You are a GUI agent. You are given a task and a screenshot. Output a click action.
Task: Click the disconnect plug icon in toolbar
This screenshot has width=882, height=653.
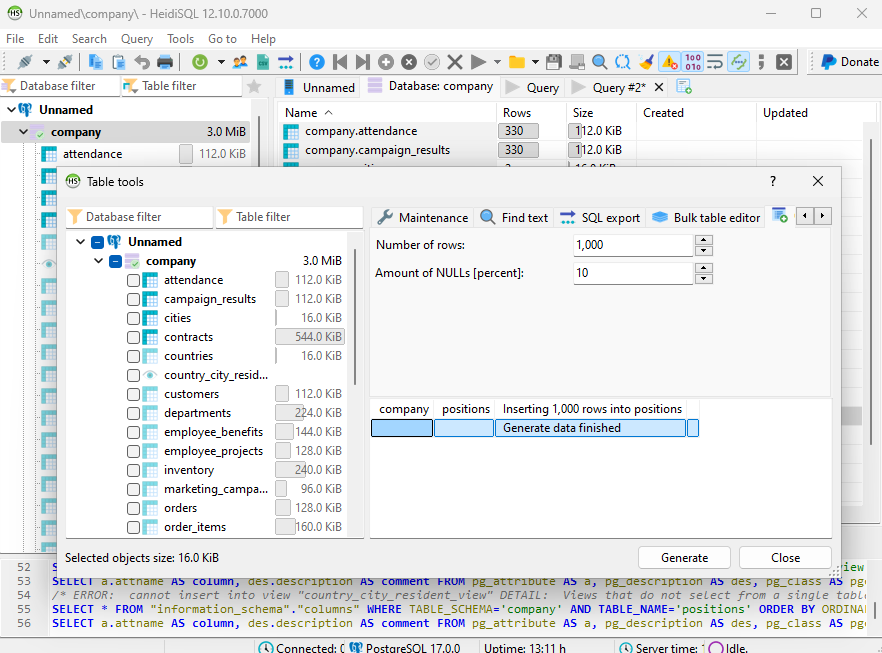65,62
